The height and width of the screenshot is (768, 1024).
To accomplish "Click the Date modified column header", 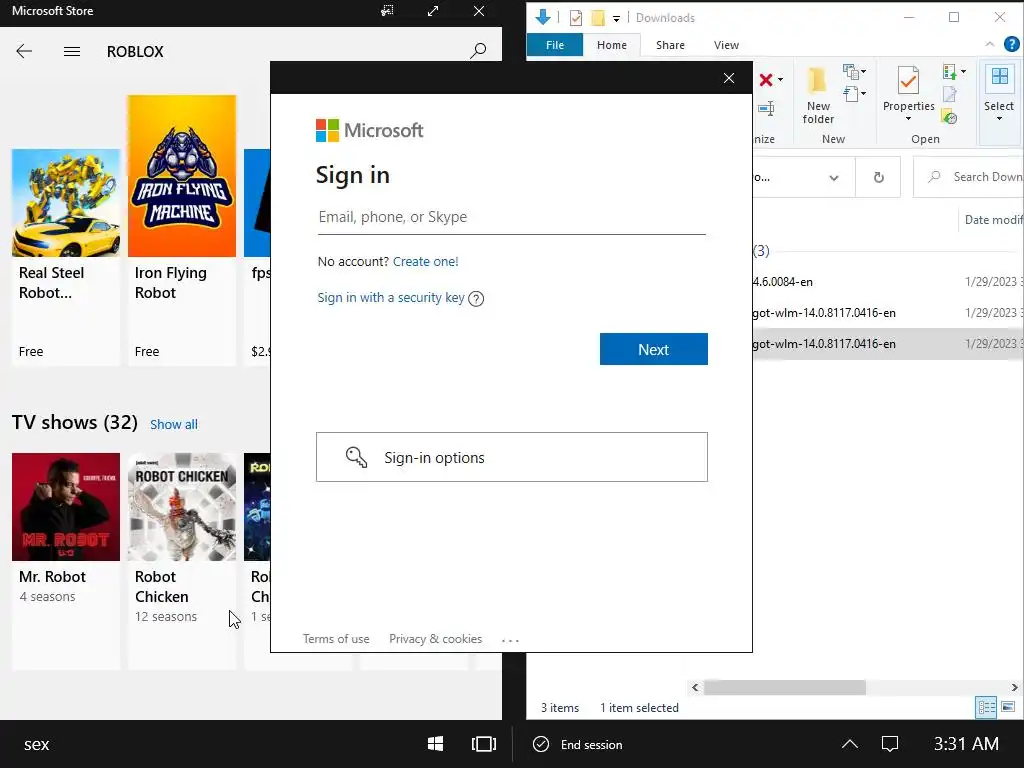I will [x=991, y=220].
